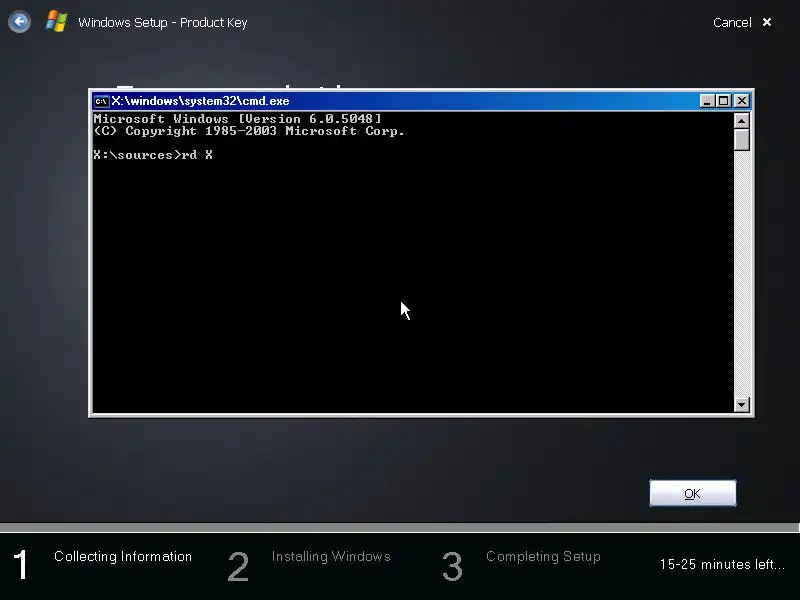
Task: Click the 'Windows Setup - Product Key' title
Action: pyautogui.click(x=163, y=22)
